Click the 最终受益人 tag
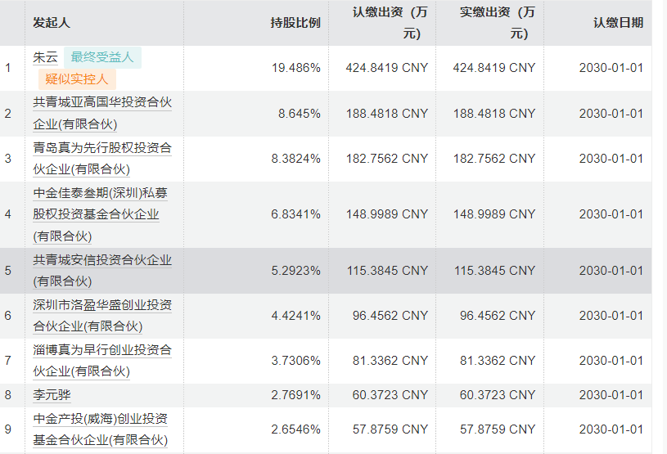The height and width of the screenshot is (454, 667). [105, 57]
